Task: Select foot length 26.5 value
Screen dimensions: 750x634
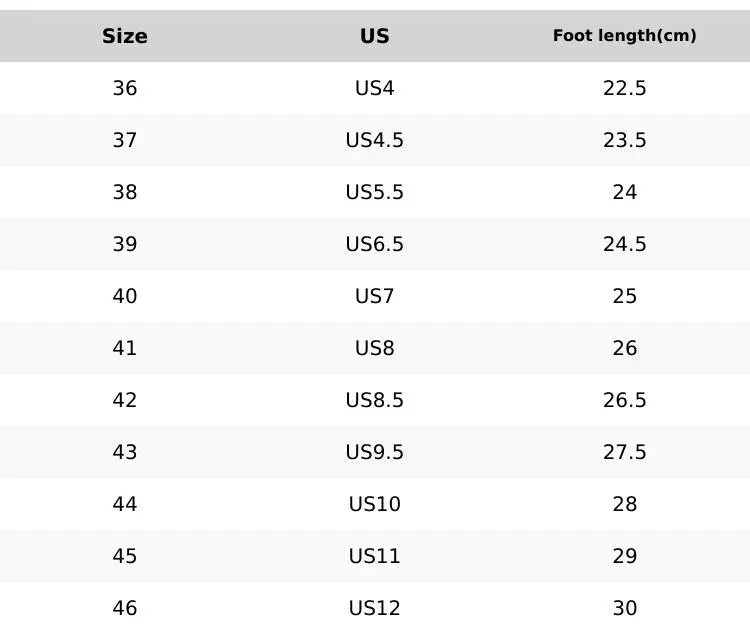Action: point(625,400)
